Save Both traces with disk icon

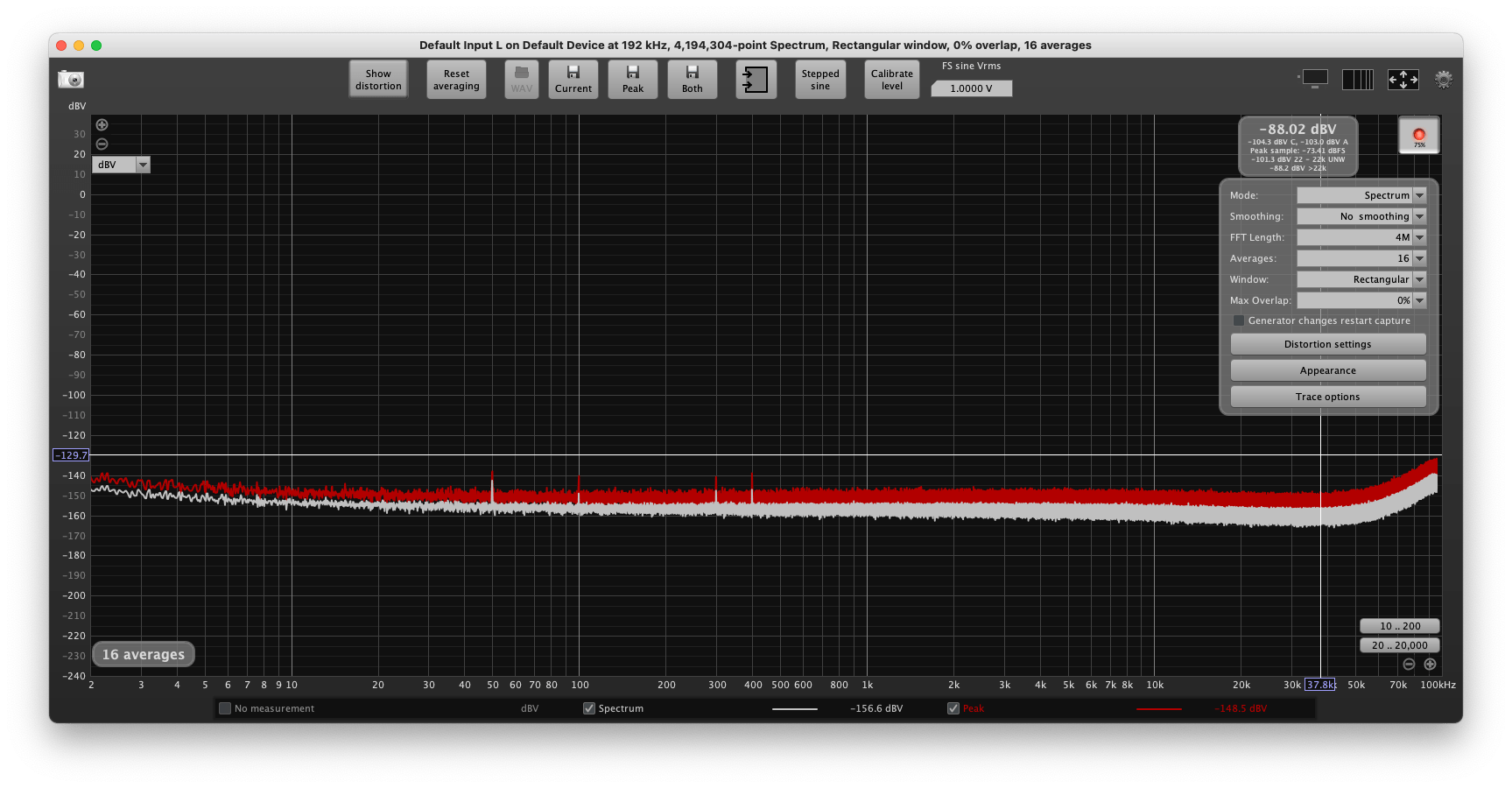click(x=693, y=80)
